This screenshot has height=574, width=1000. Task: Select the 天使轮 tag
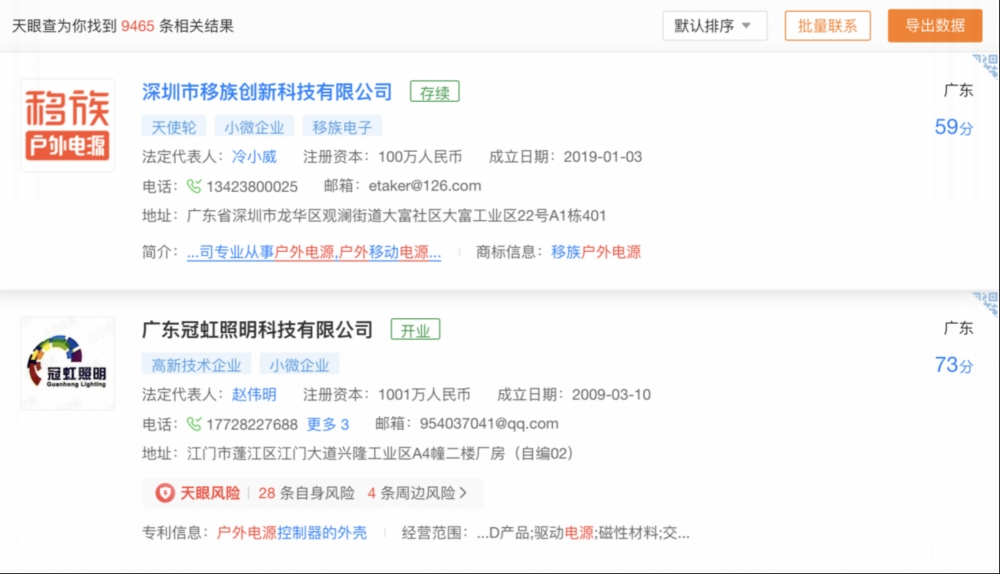pos(173,127)
